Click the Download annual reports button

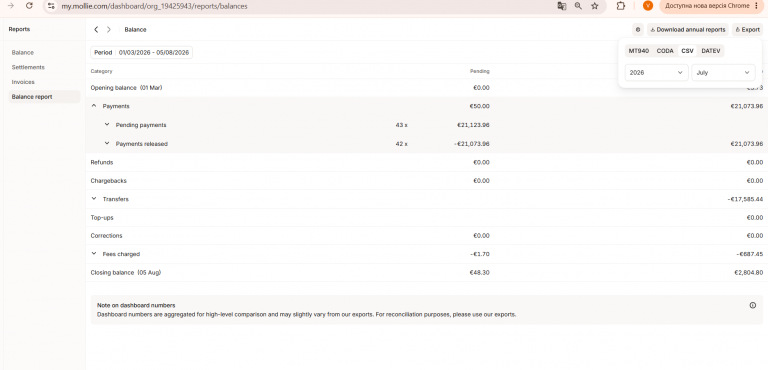coord(688,29)
